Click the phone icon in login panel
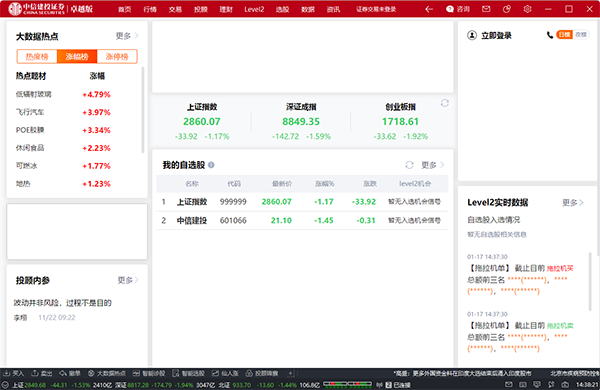 tap(550, 35)
